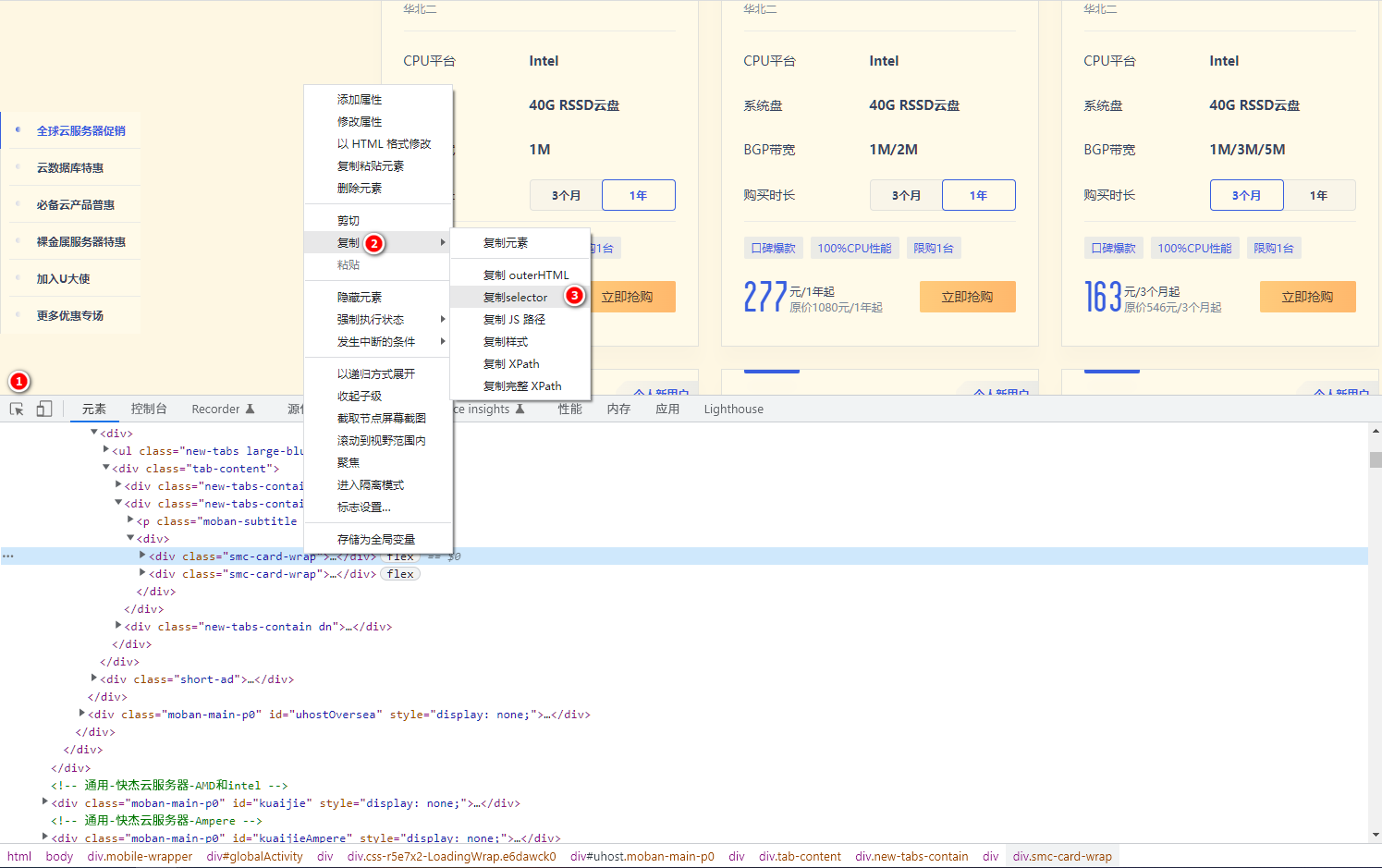
Task: Choose 添加属性 in context menu
Action: (x=378, y=100)
